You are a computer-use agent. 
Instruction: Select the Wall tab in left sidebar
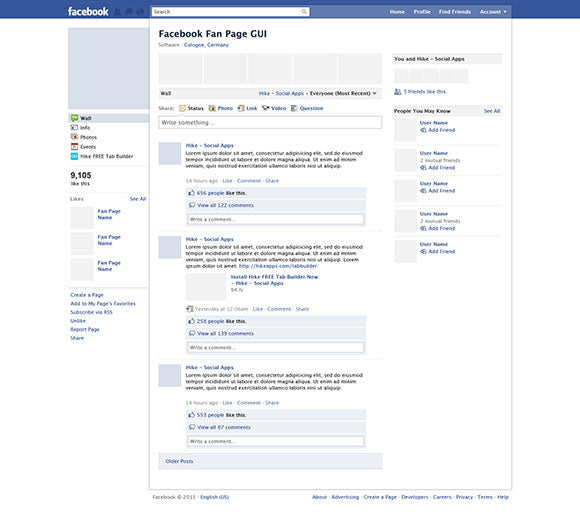tap(109, 118)
